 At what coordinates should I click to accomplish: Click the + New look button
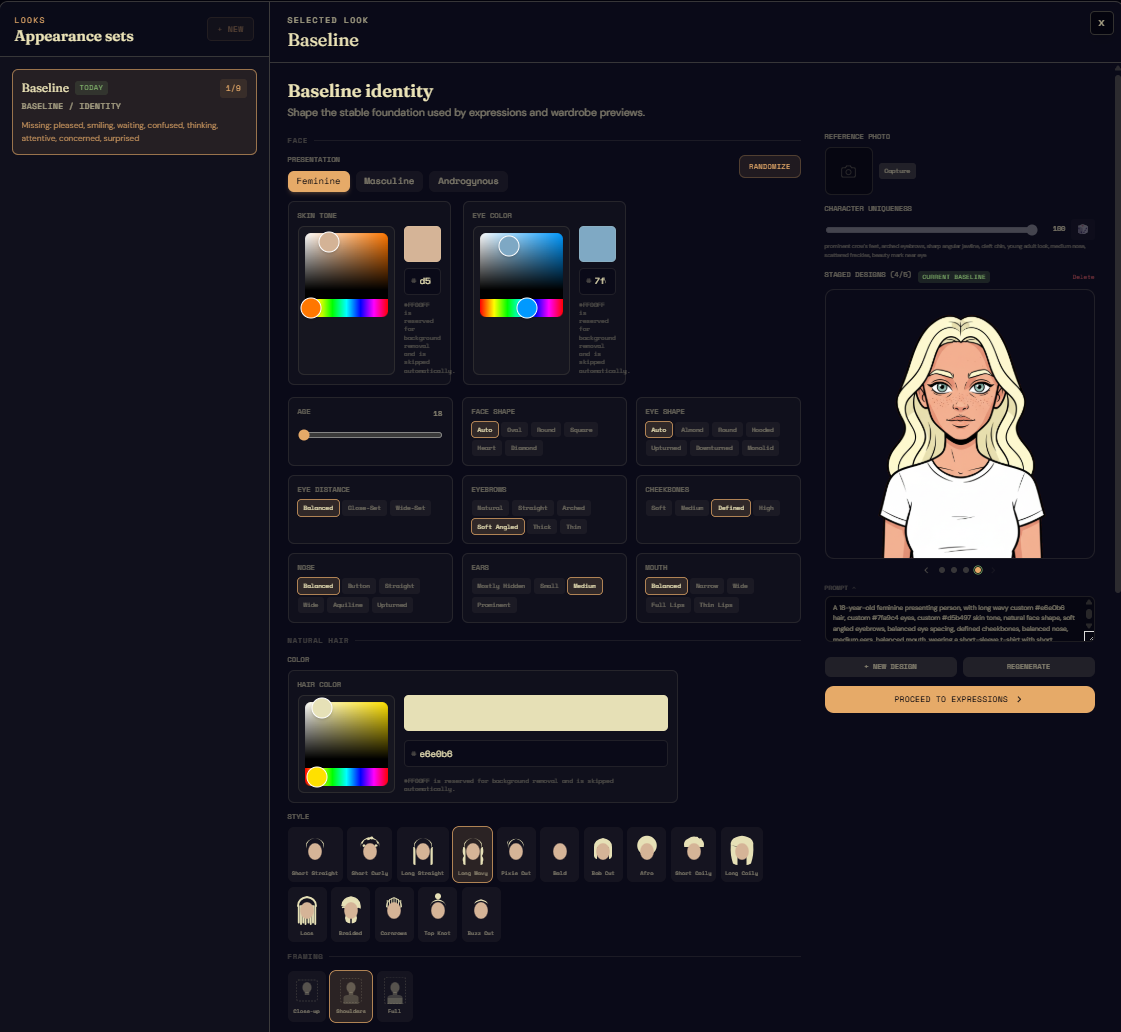pyautogui.click(x=230, y=29)
